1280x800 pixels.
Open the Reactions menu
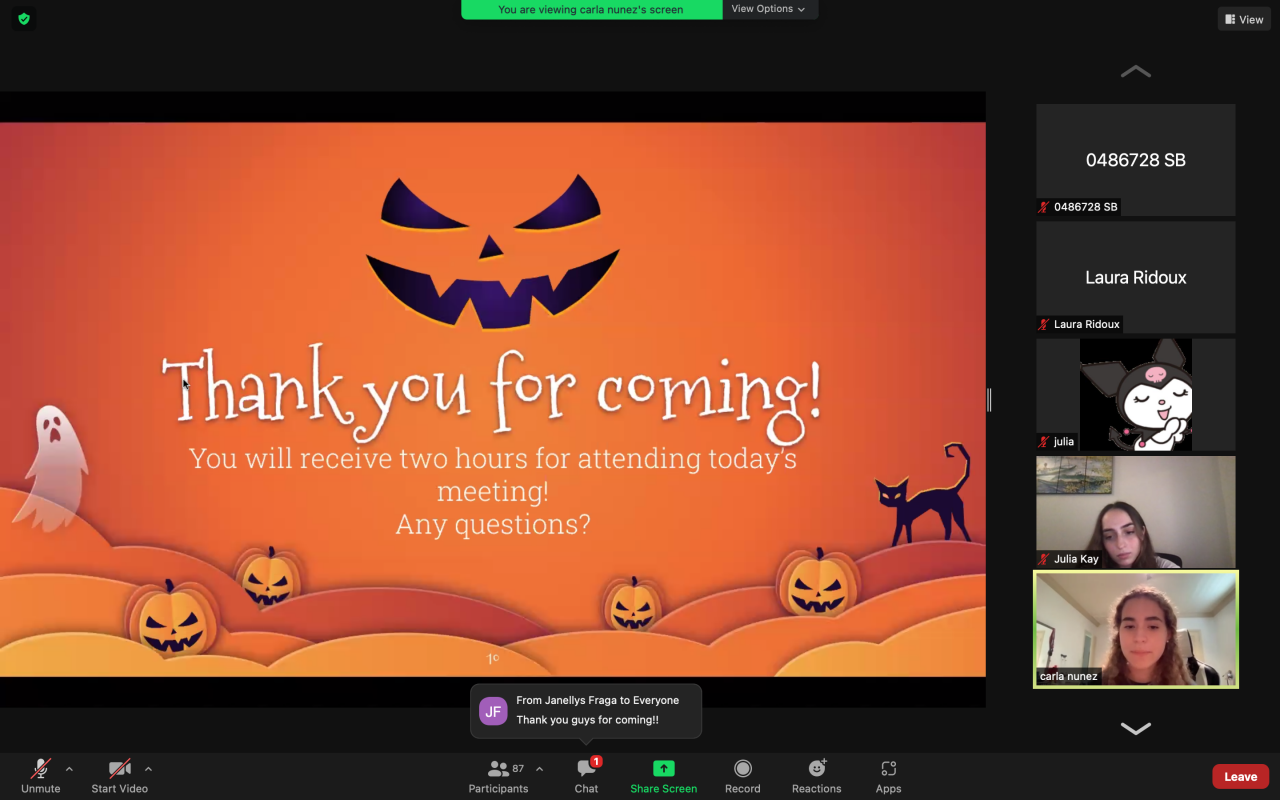[817, 776]
